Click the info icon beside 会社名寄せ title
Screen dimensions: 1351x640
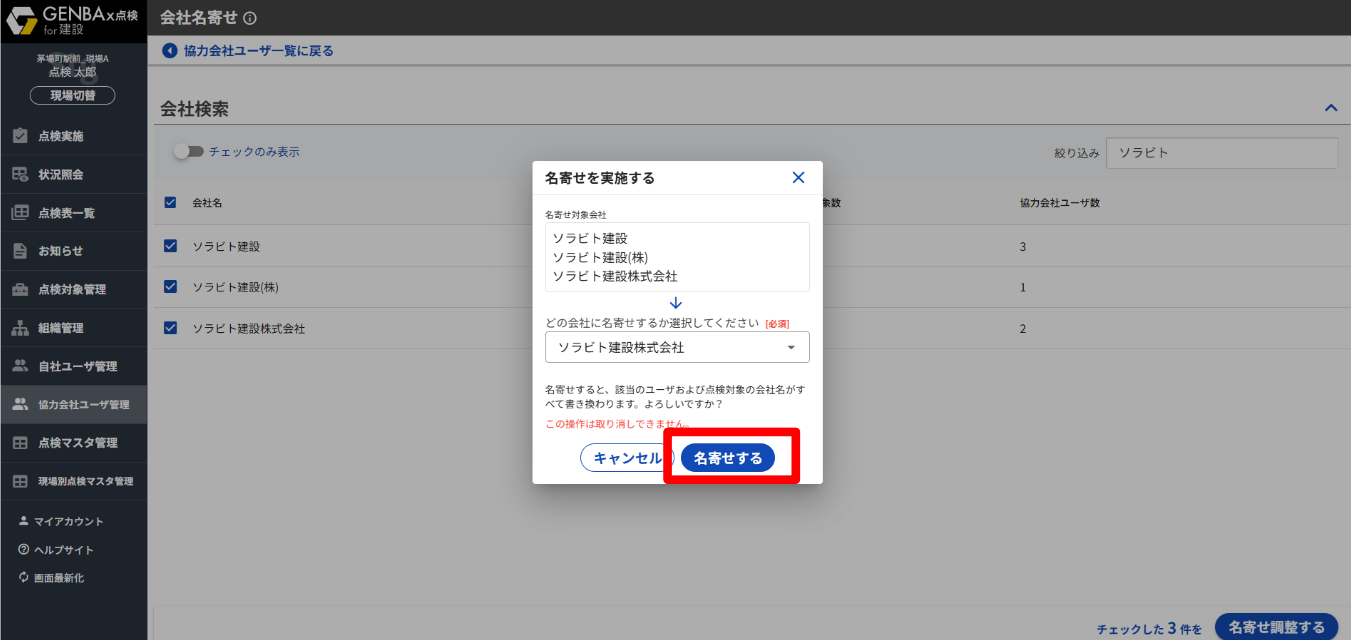tap(250, 18)
